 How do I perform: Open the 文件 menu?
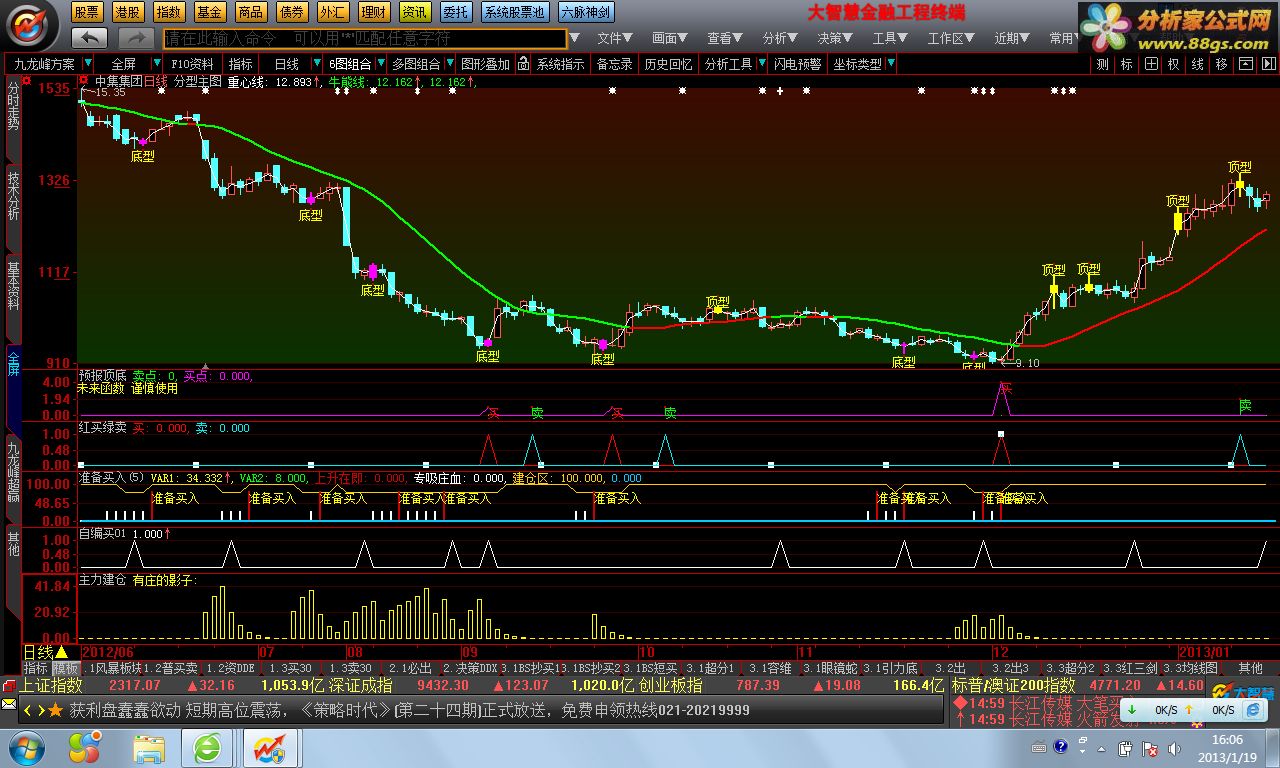tap(615, 38)
